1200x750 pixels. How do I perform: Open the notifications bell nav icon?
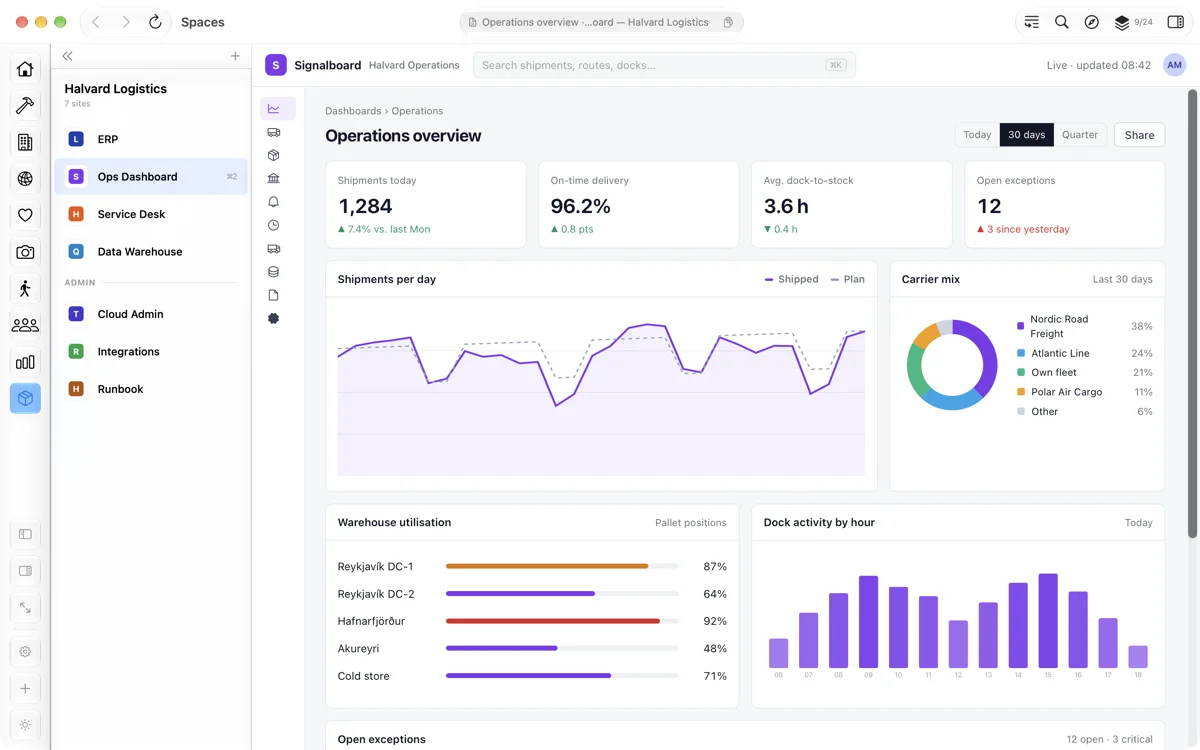click(274, 202)
